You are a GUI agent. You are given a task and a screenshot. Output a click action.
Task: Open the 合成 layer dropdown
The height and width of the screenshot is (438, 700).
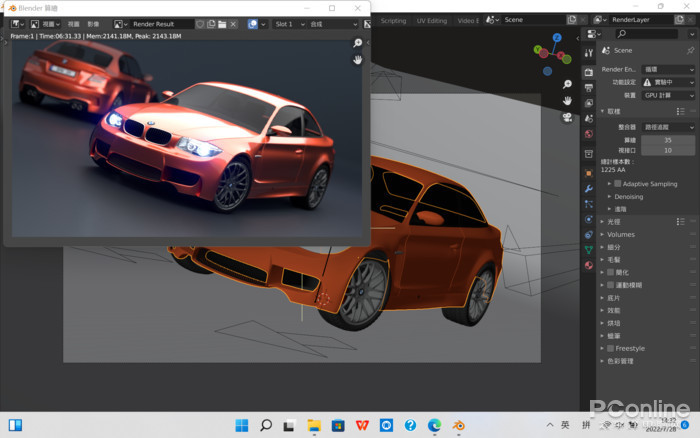click(333, 24)
